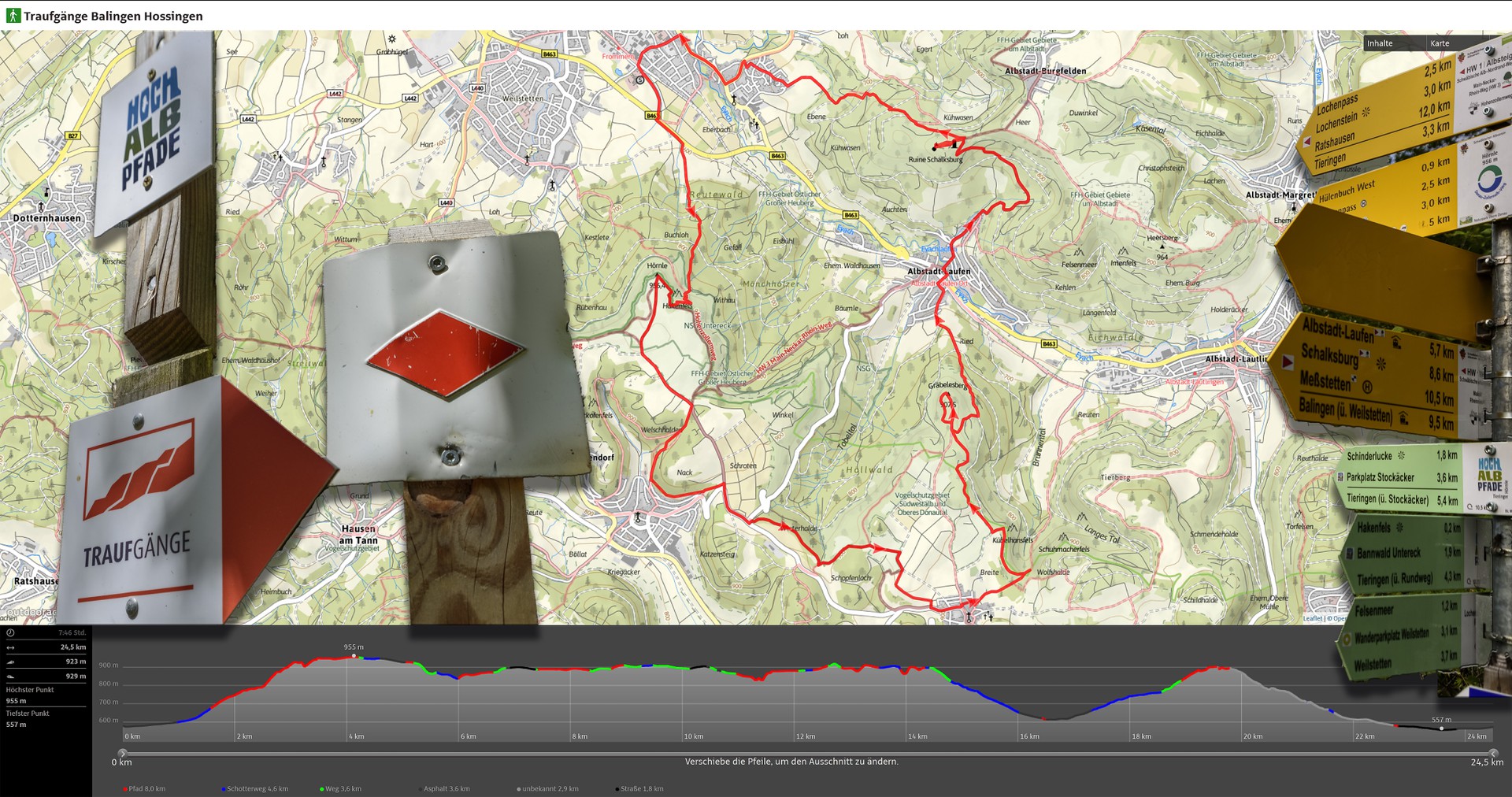Click the Pfad 8,0 km legend entry

[144, 788]
